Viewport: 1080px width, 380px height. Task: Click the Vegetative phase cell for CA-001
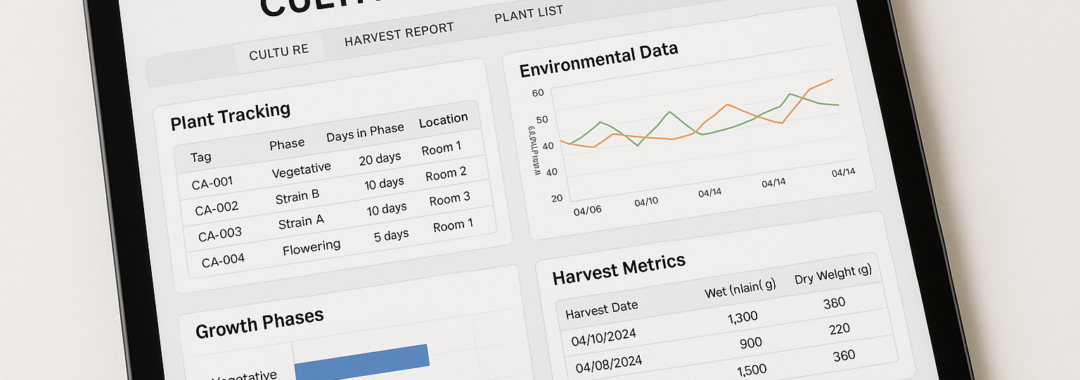(301, 169)
